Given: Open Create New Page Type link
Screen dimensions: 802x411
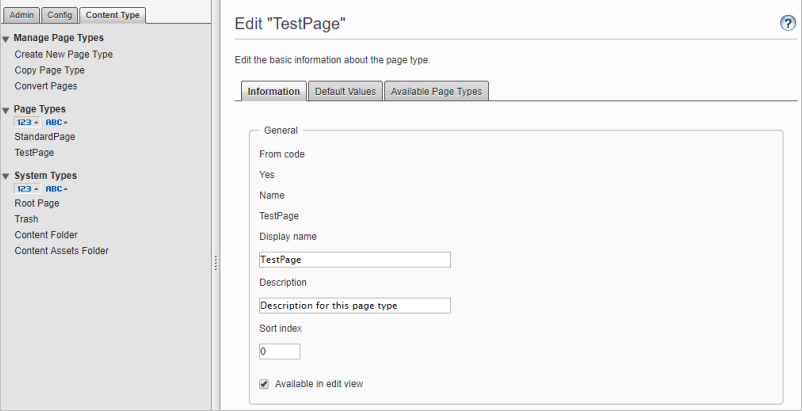Looking at the screenshot, I should [63, 54].
